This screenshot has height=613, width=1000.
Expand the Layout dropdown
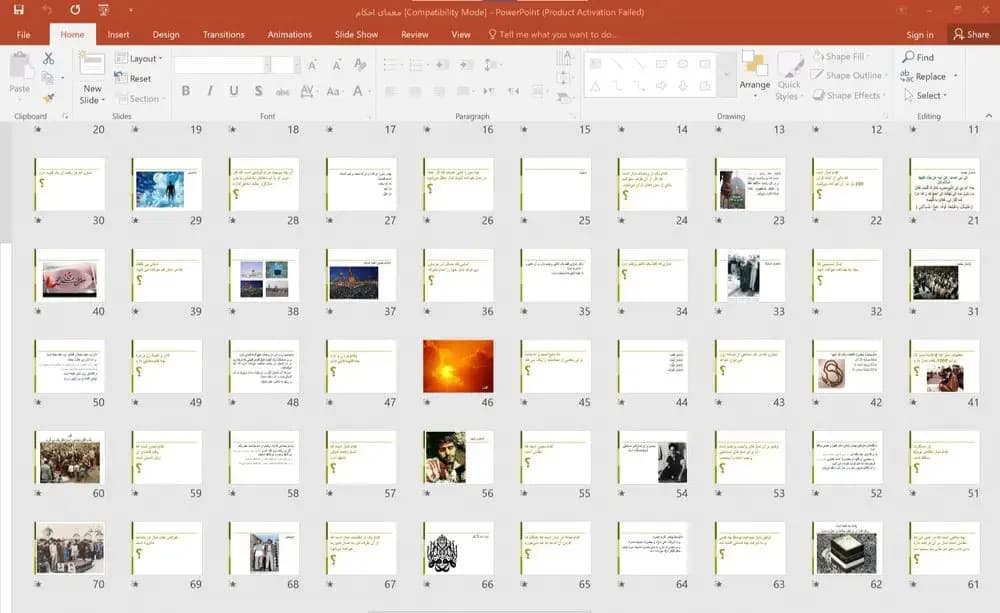(139, 59)
